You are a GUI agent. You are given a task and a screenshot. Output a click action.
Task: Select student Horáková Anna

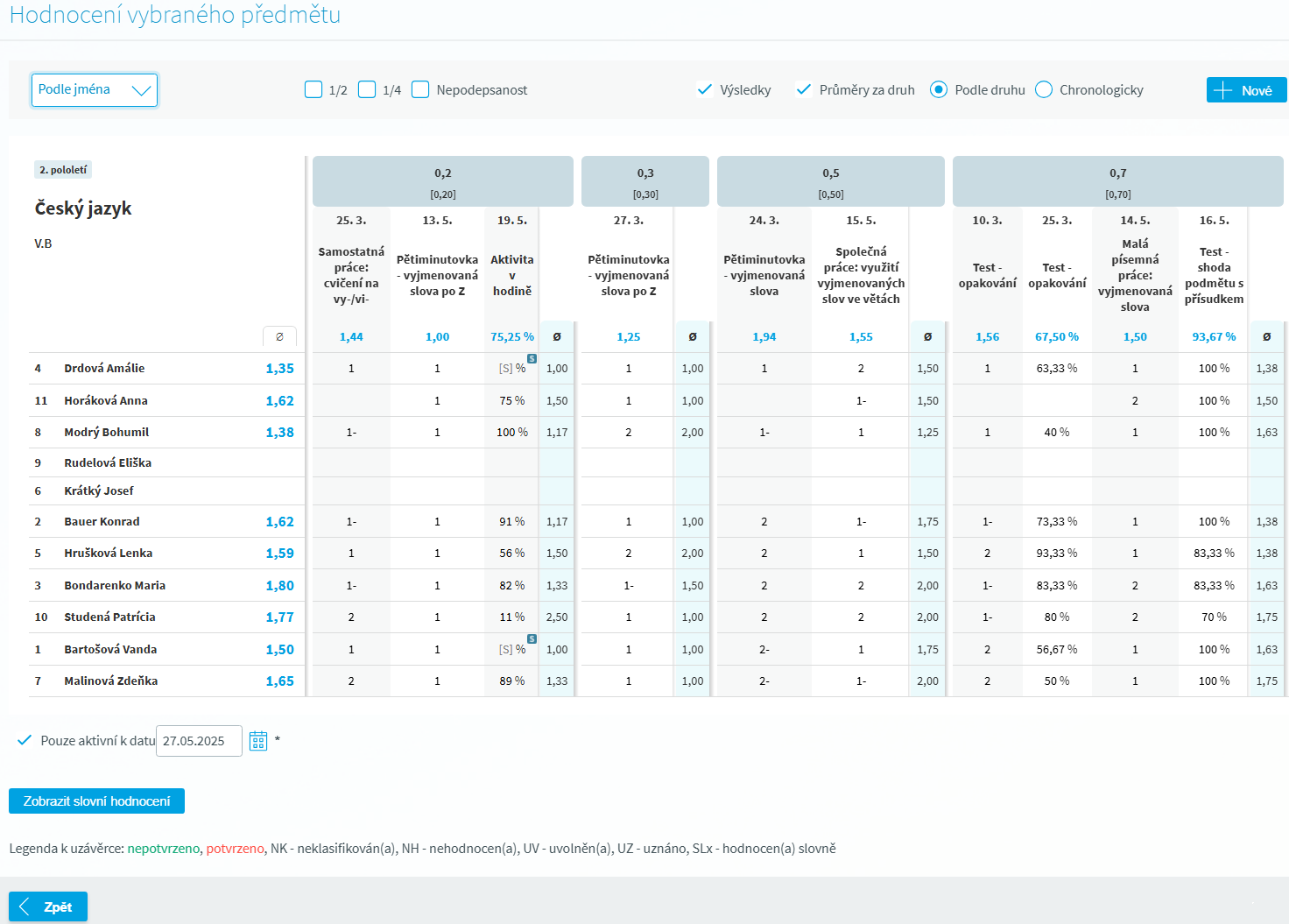pyautogui.click(x=106, y=400)
